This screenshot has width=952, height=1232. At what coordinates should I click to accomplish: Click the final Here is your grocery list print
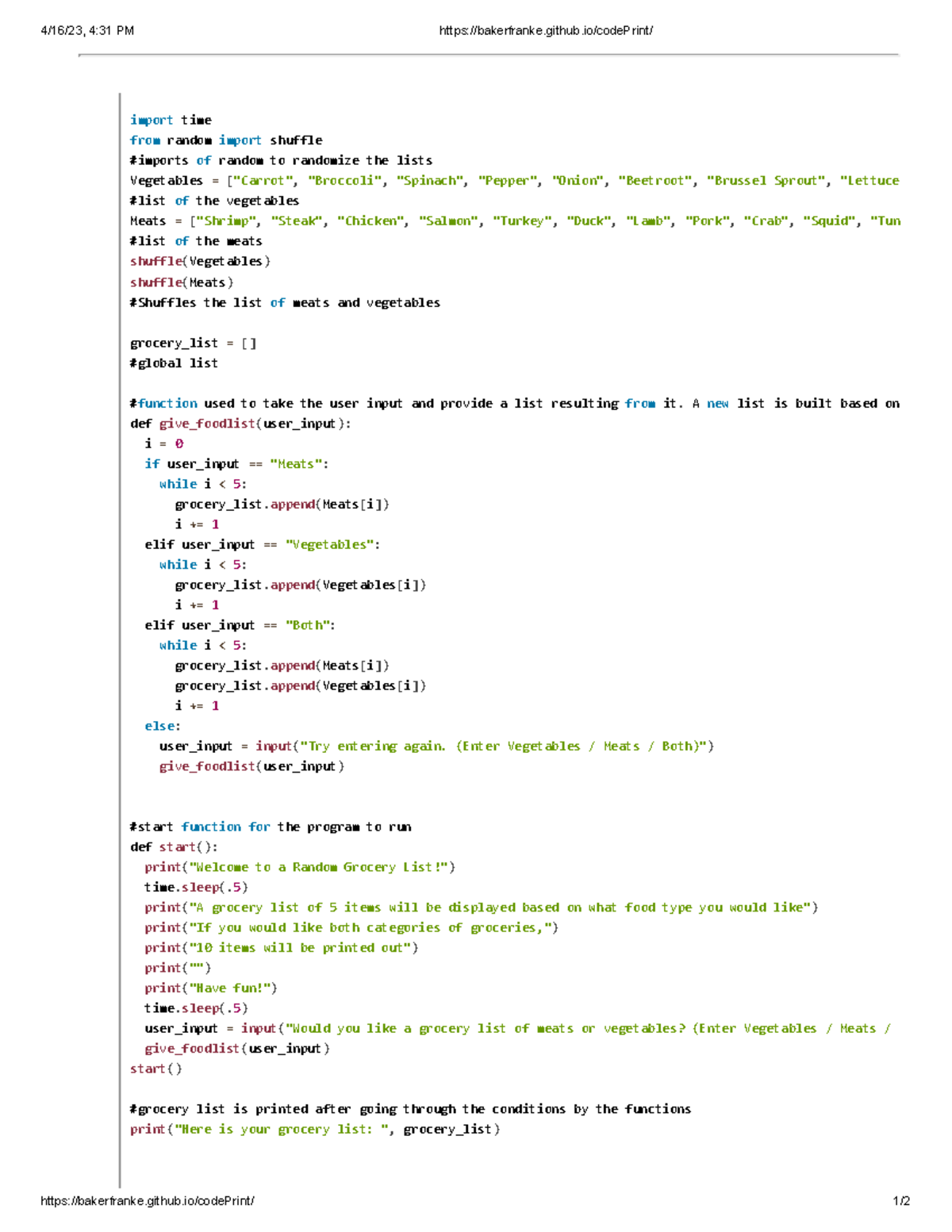coord(313,1128)
